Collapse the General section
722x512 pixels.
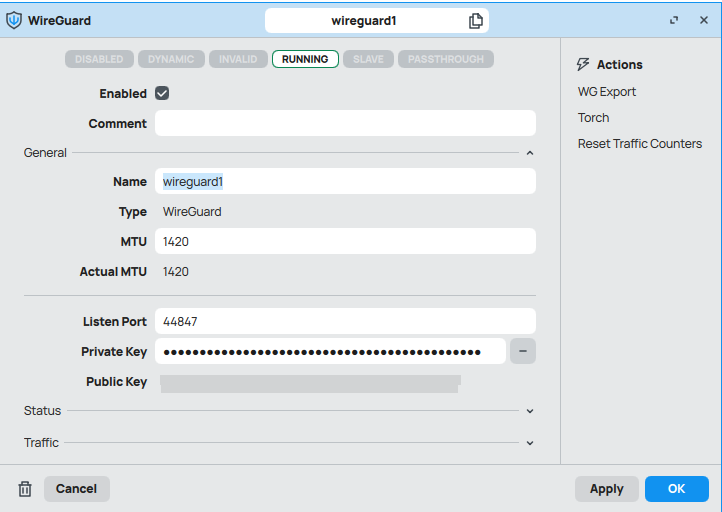click(x=530, y=153)
